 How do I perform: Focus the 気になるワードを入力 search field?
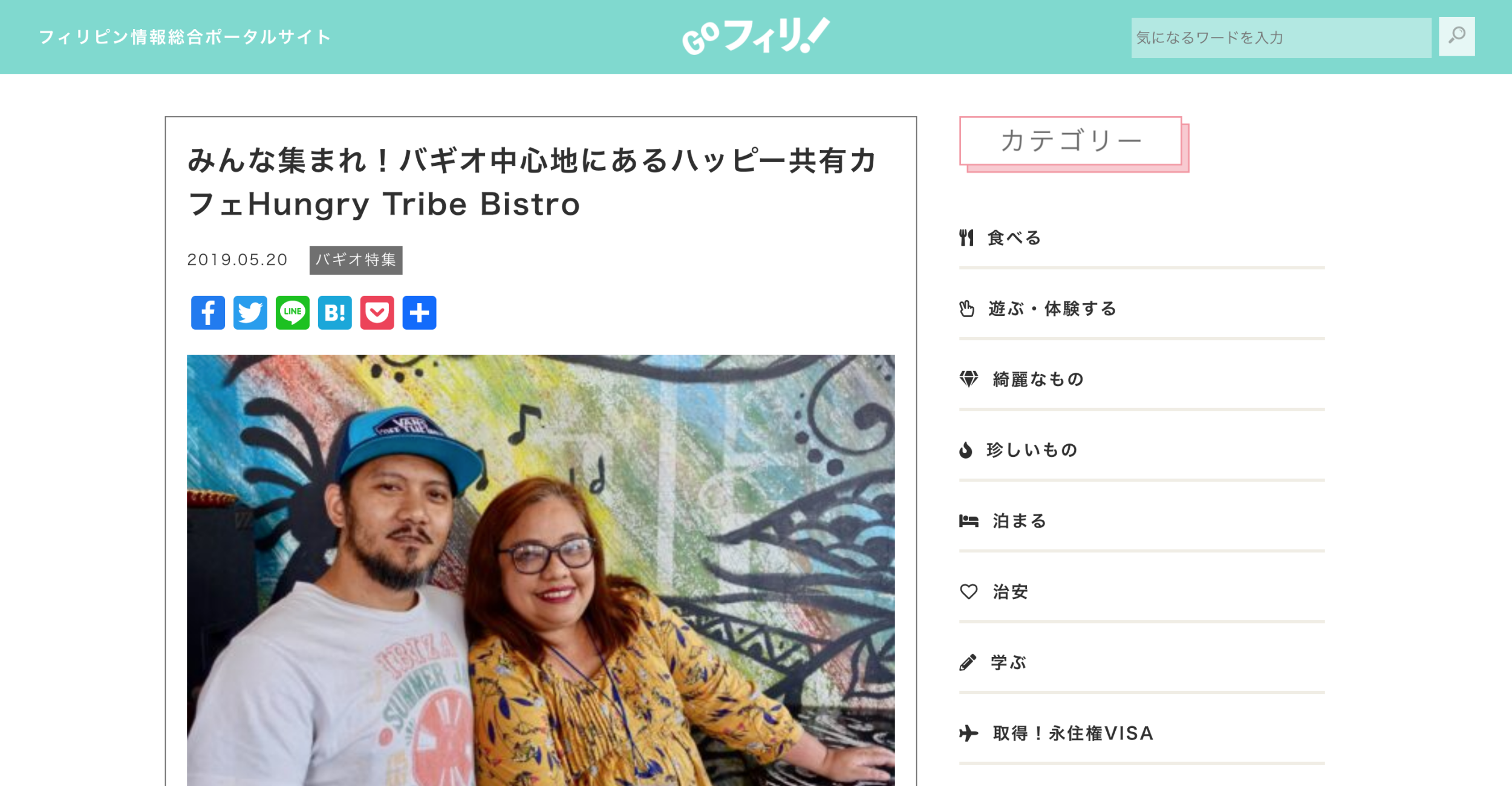click(1281, 38)
